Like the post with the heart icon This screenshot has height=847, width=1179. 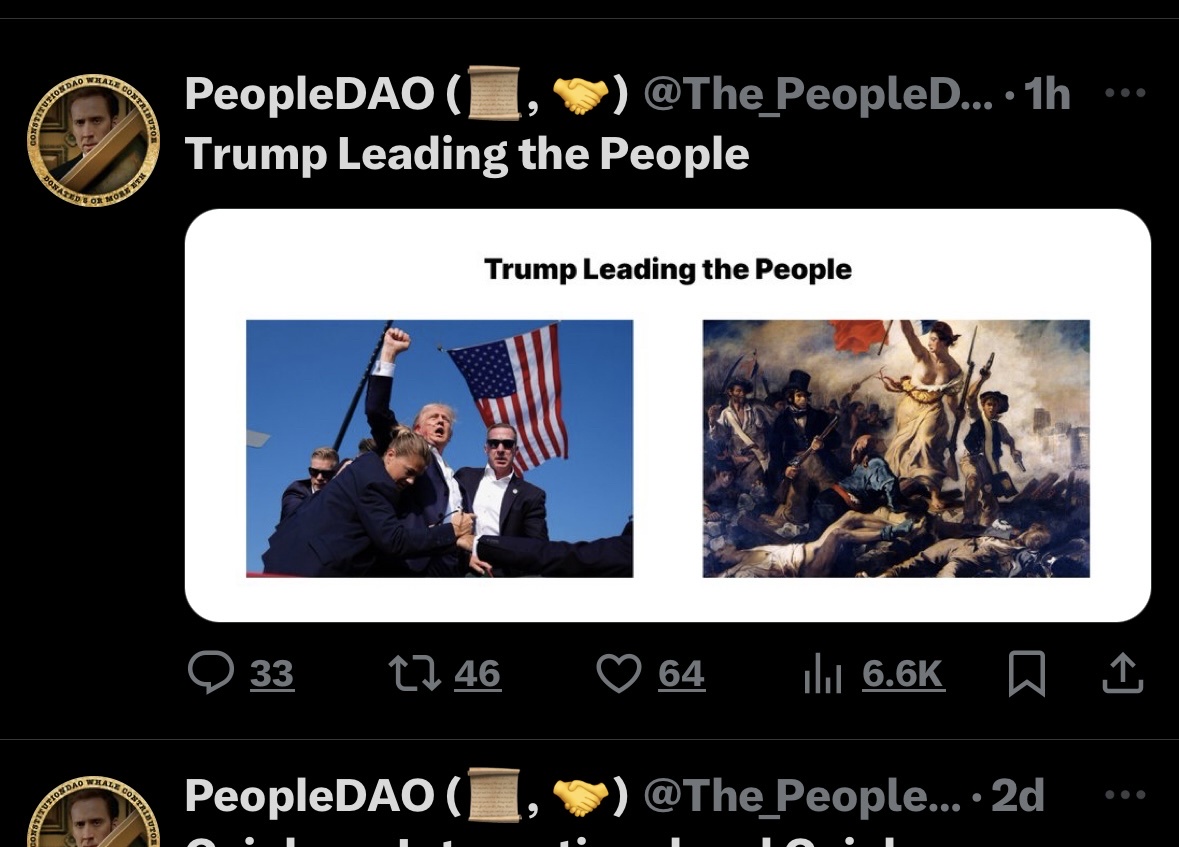point(619,672)
